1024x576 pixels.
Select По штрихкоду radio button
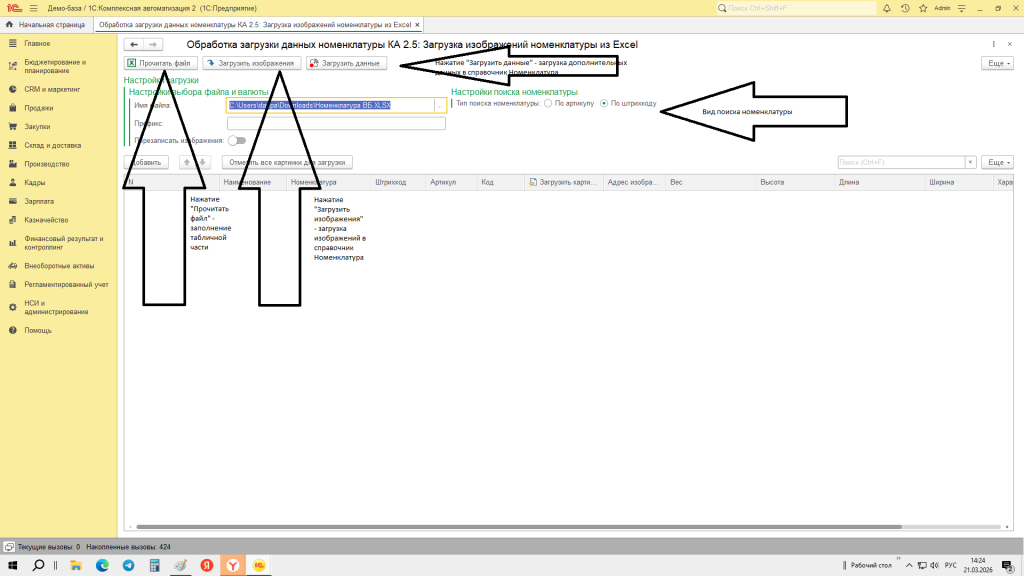click(x=604, y=103)
